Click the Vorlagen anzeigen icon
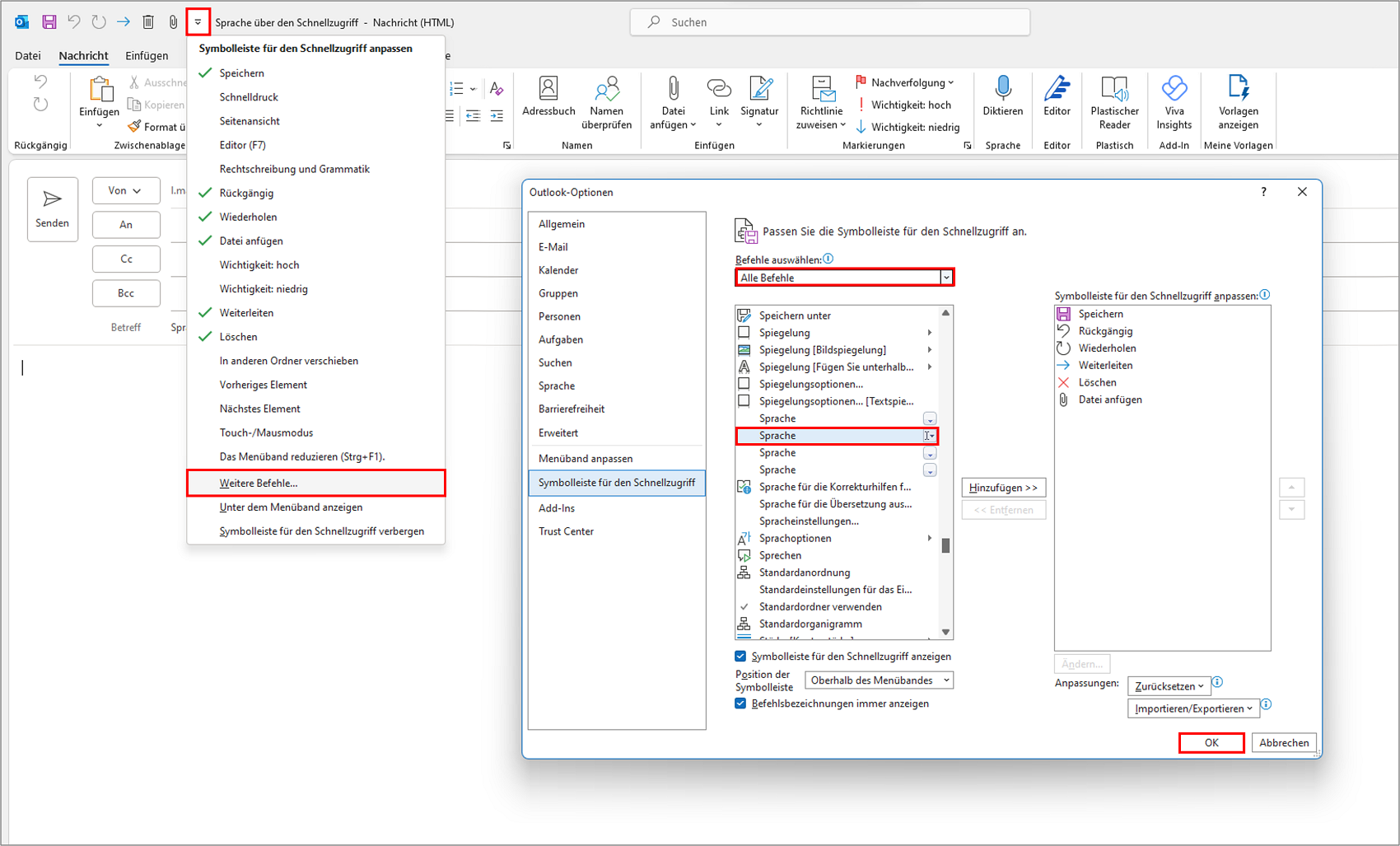1400x846 pixels. tap(1238, 88)
